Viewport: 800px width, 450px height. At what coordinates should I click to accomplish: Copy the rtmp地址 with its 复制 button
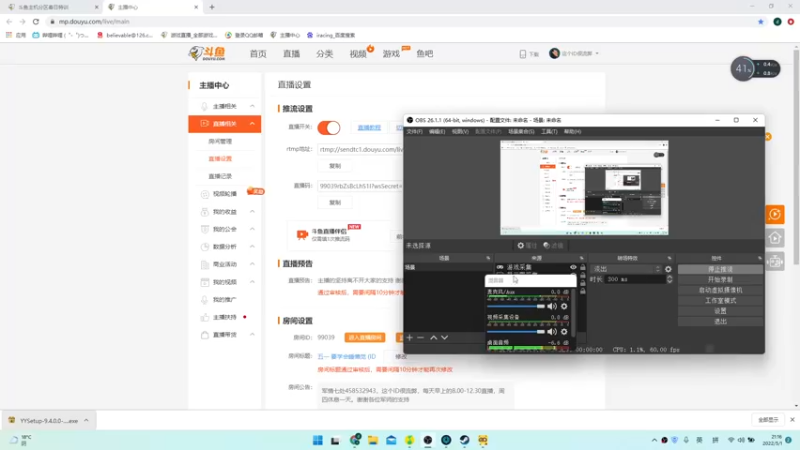tap(335, 166)
